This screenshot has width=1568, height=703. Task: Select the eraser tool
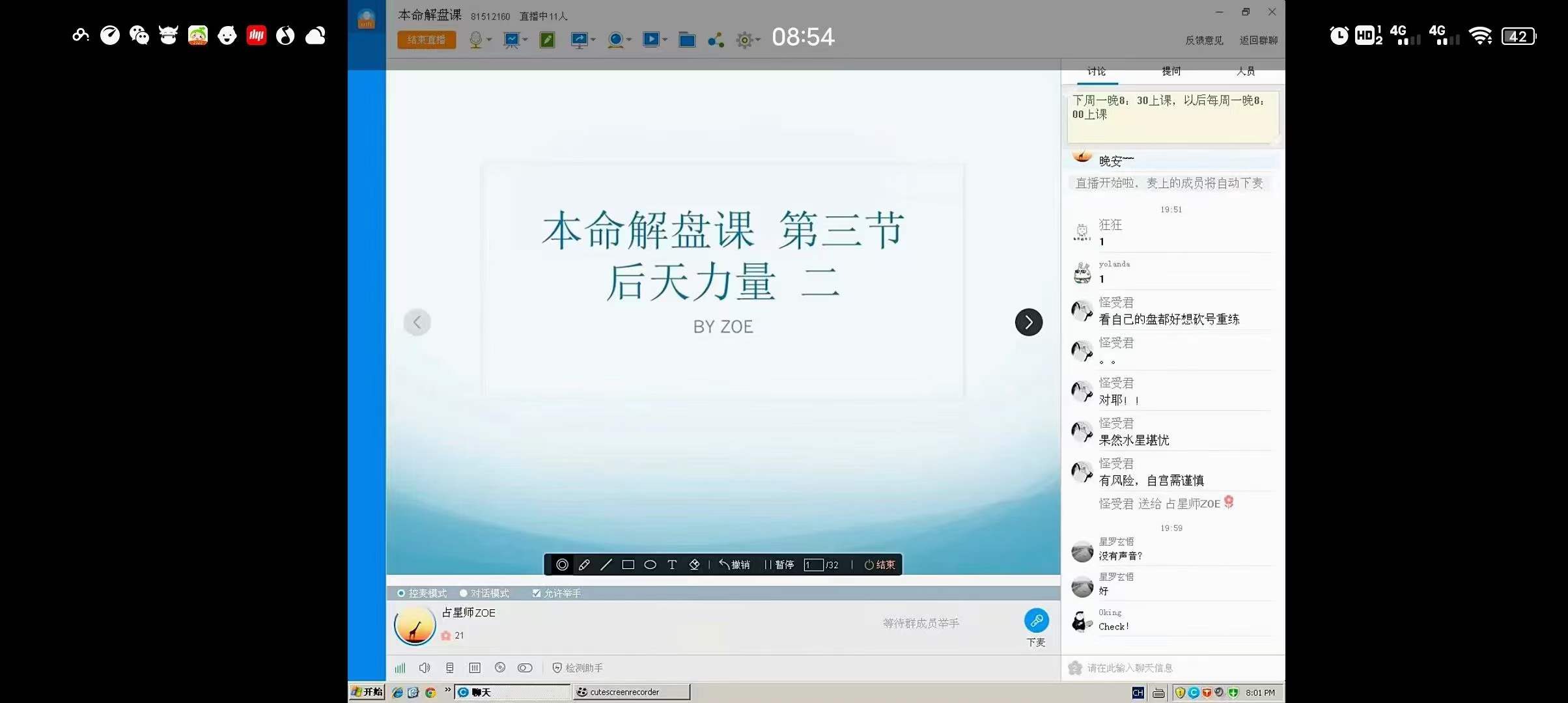(694, 565)
